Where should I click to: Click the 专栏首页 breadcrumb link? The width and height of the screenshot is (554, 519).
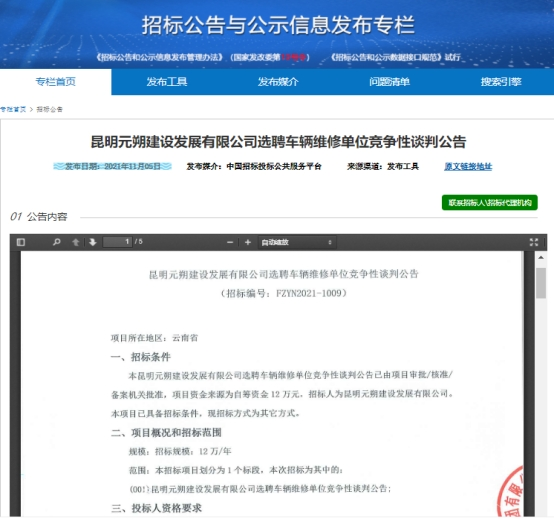pyautogui.click(x=13, y=109)
